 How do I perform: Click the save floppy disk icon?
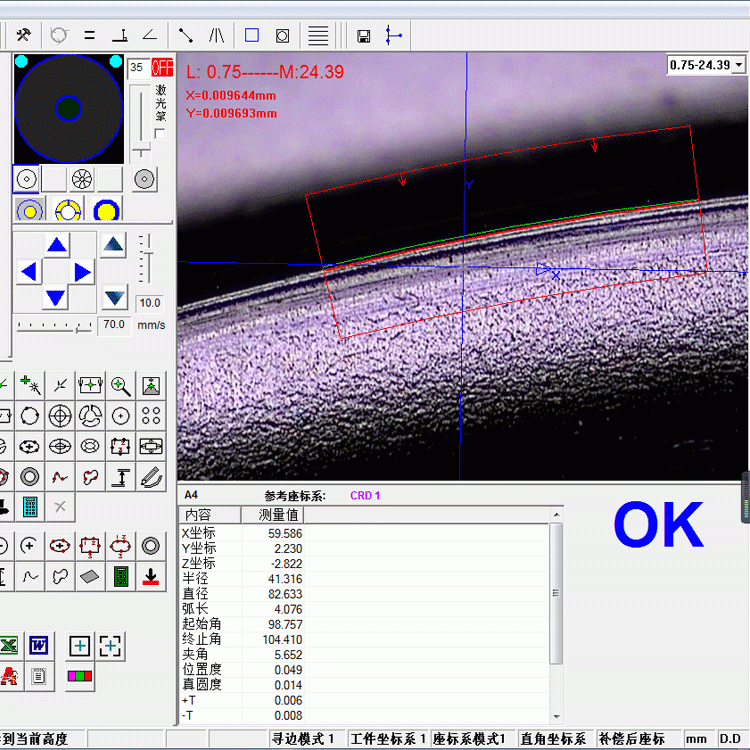[364, 36]
